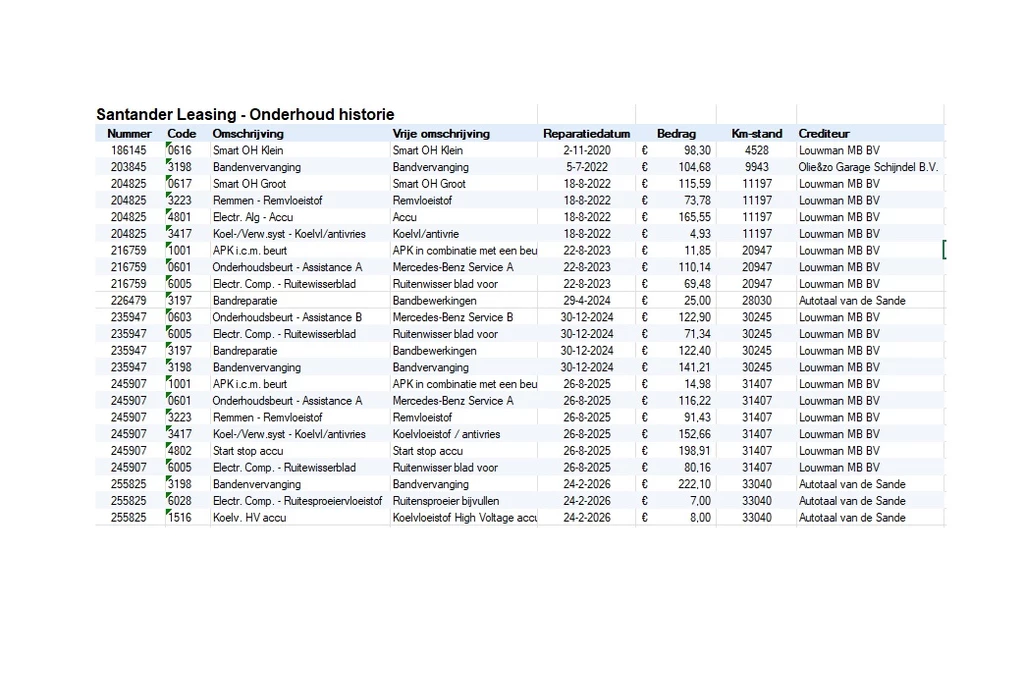
Task: Select the title 'Santander Leasing - Onderhoud historie'
Action: 245,114
